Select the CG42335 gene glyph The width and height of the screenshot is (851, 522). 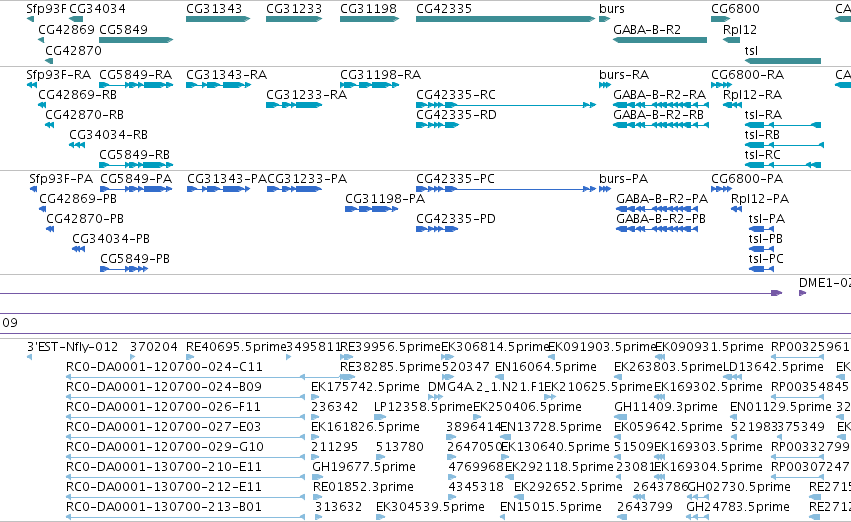pyautogui.click(x=505, y=19)
